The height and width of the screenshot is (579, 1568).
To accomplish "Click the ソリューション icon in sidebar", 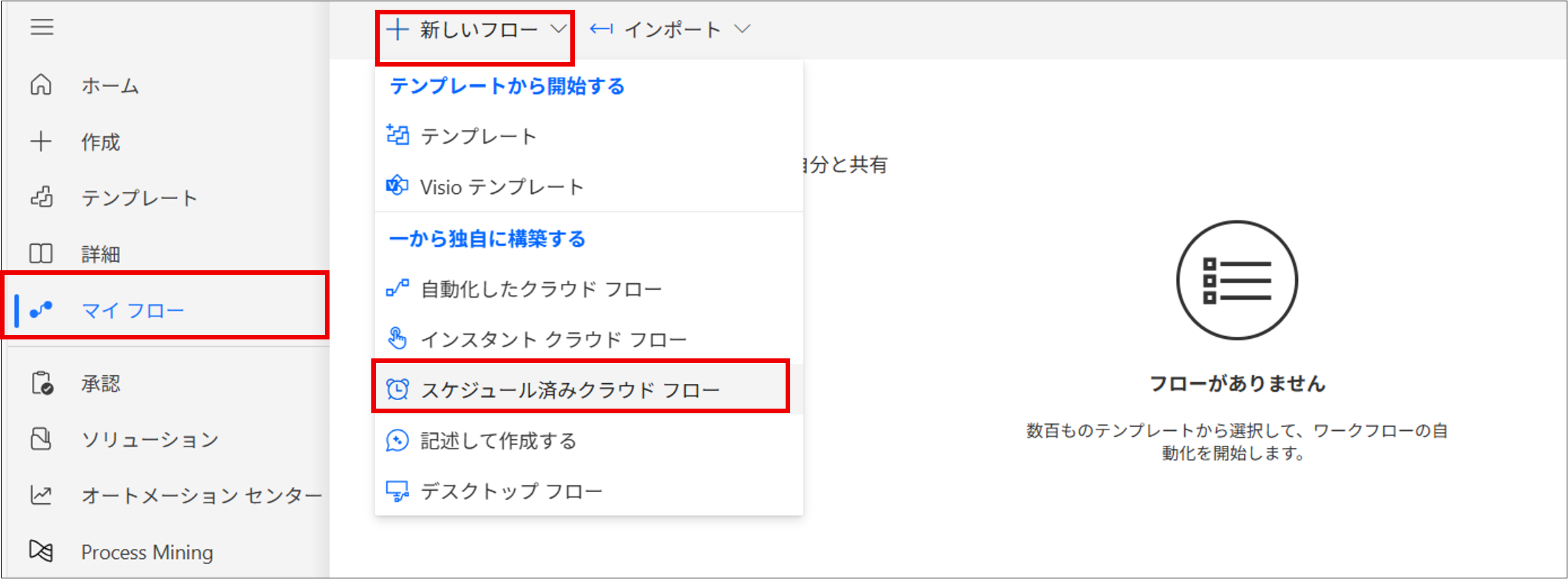I will coord(41,439).
